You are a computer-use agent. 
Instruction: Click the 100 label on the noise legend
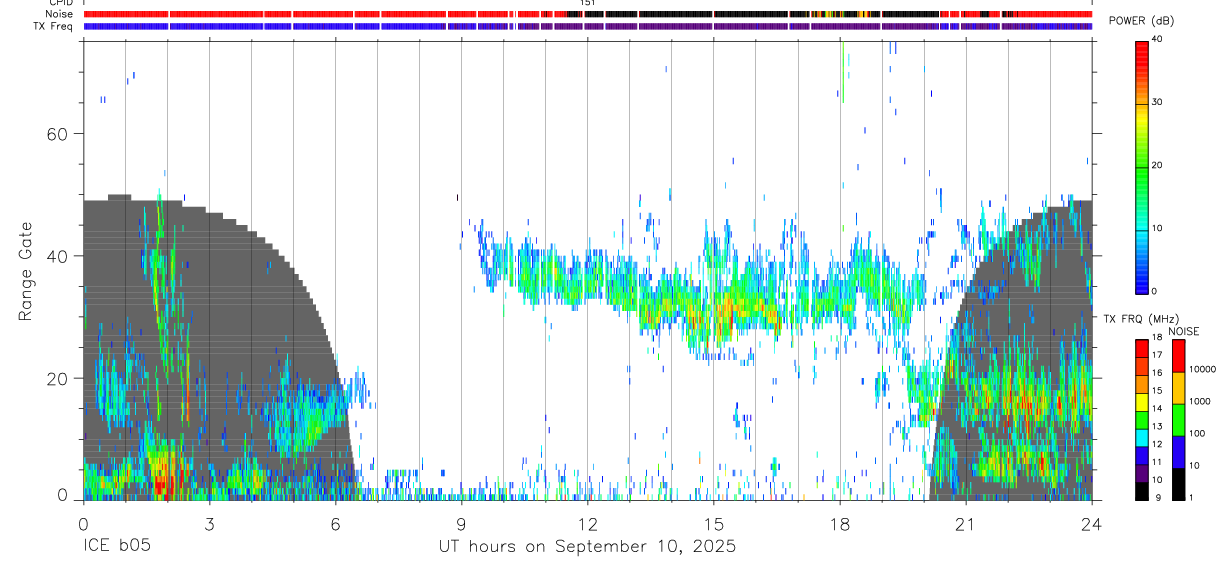pyautogui.click(x=1196, y=433)
